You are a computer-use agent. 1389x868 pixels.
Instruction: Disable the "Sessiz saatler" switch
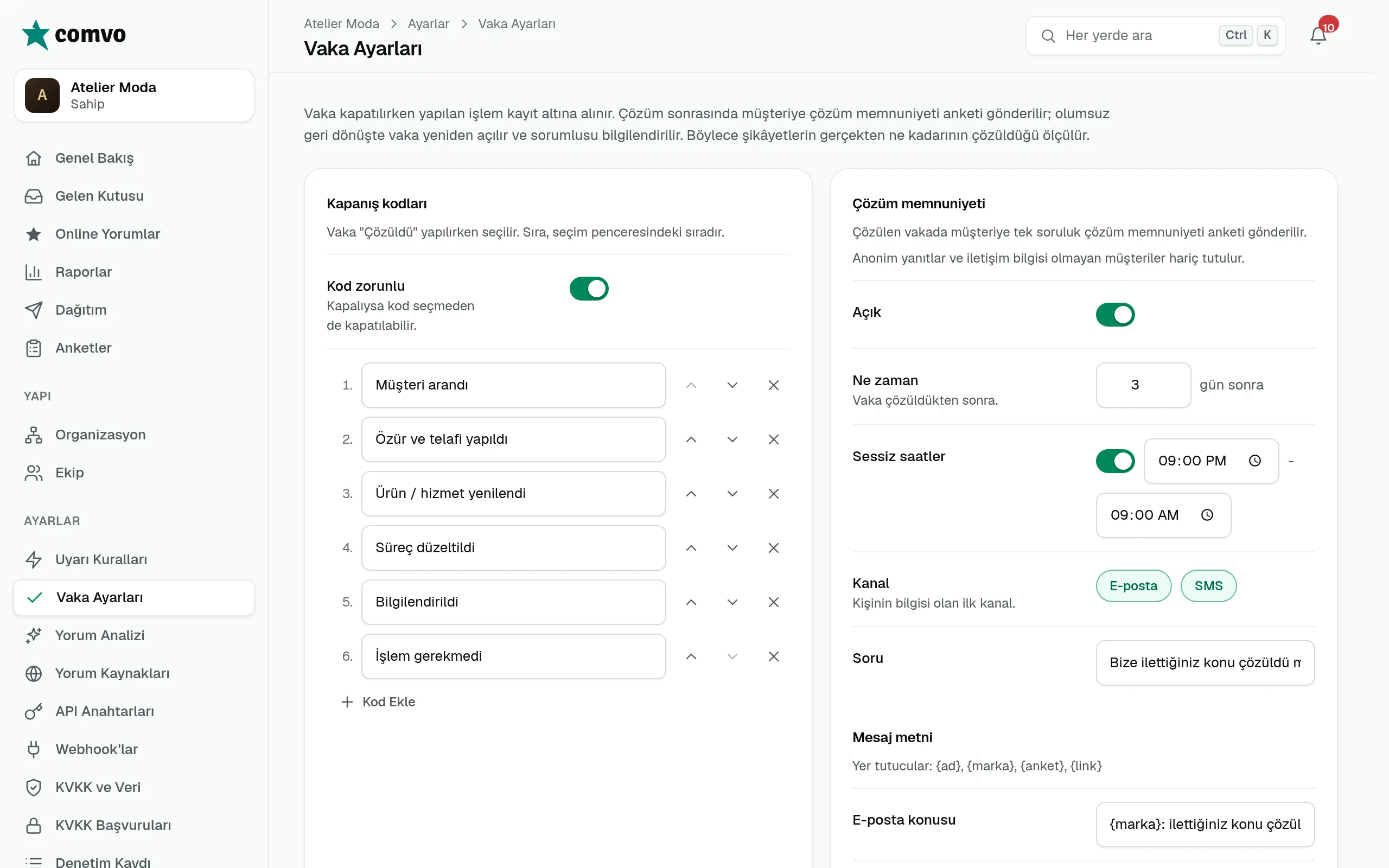pyautogui.click(x=1114, y=461)
